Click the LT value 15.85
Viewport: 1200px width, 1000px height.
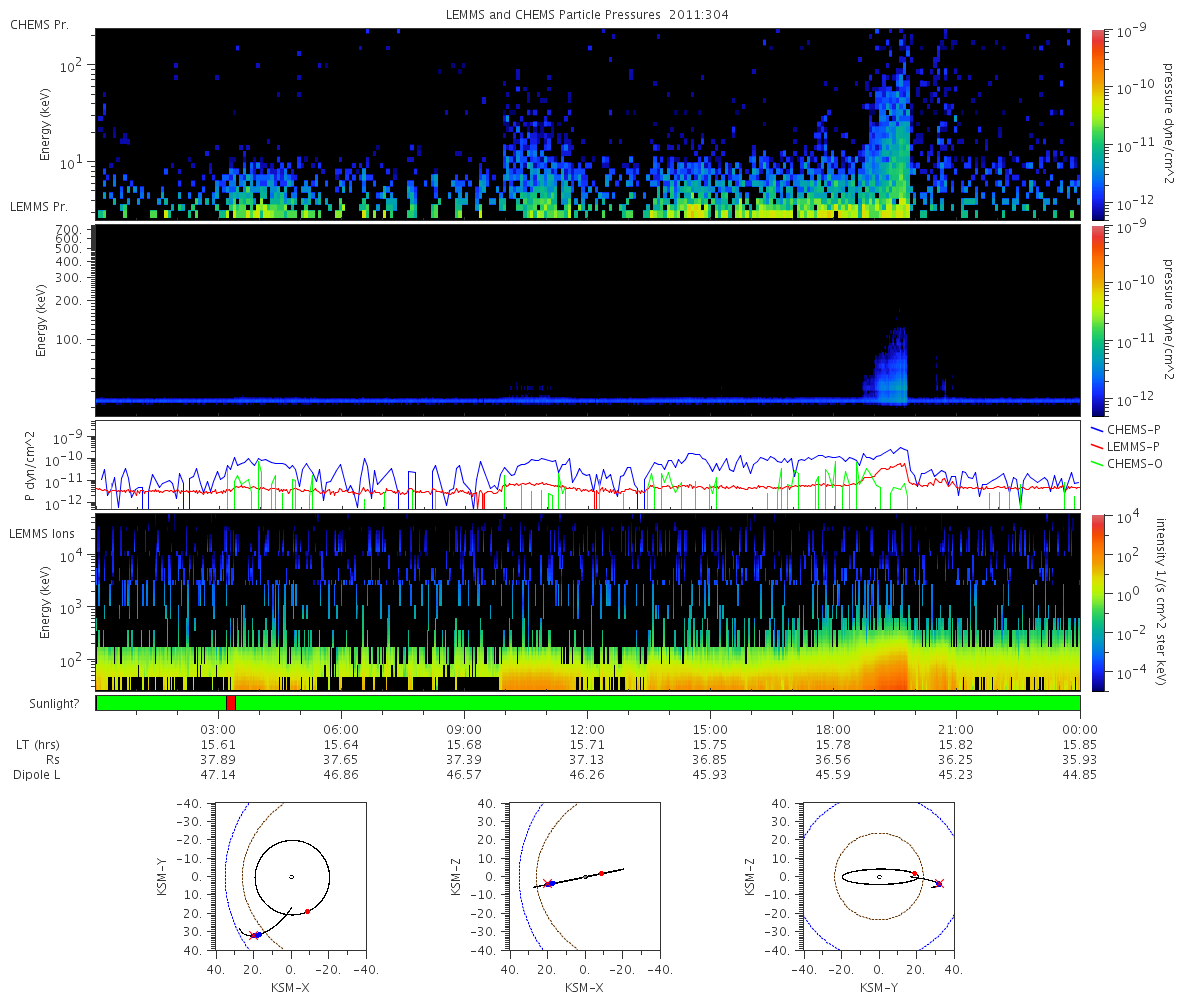coord(1079,745)
